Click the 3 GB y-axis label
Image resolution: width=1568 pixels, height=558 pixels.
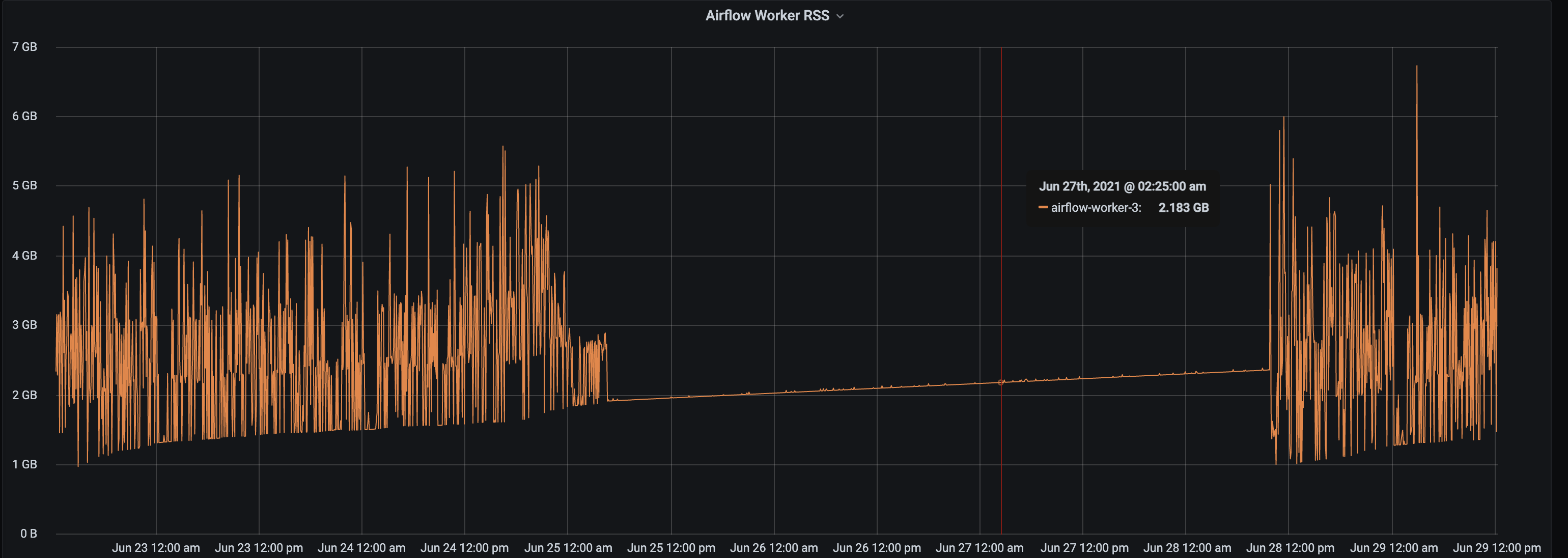click(24, 325)
